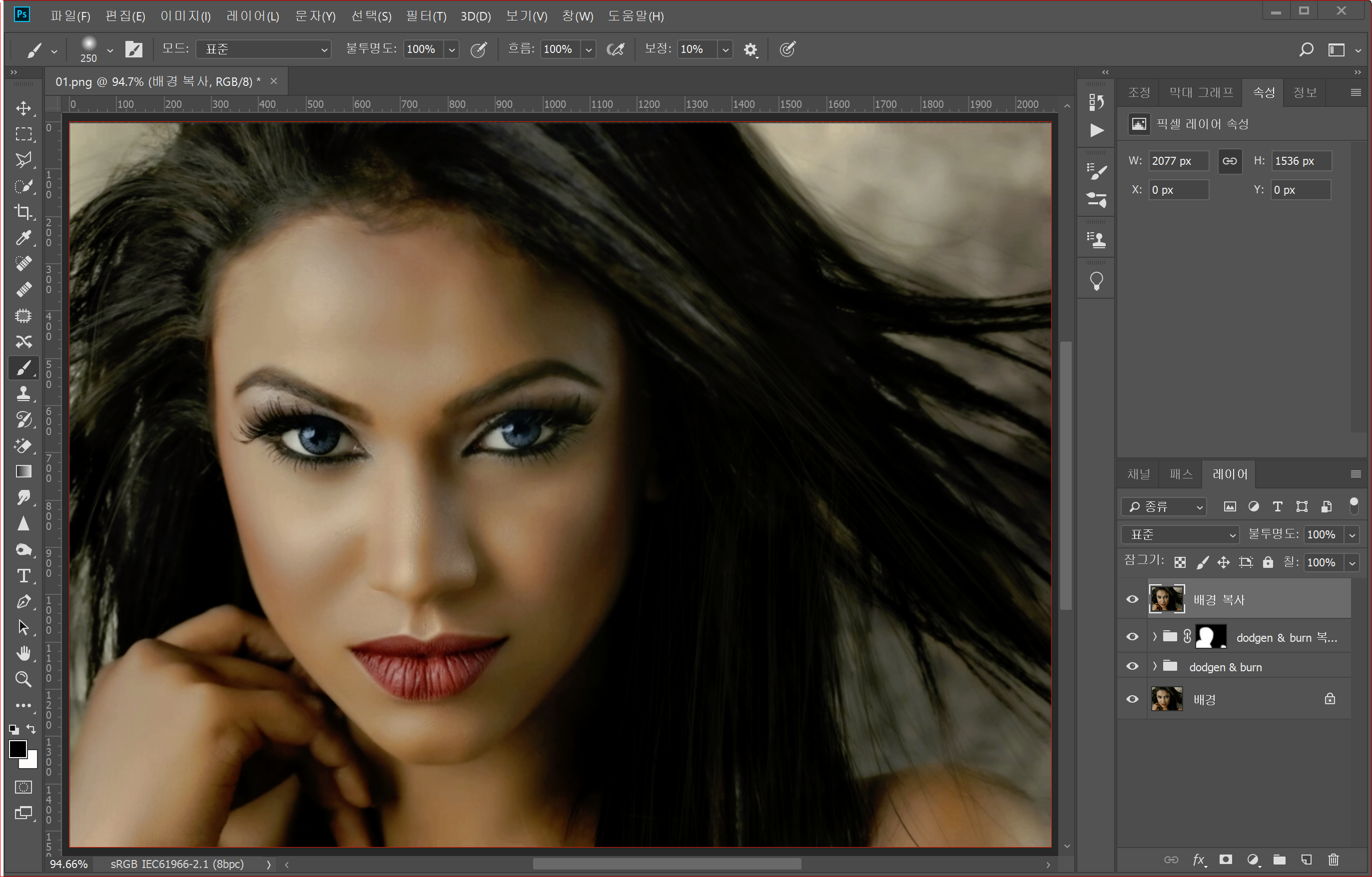Hide the locked 배경 layer

1132,699
